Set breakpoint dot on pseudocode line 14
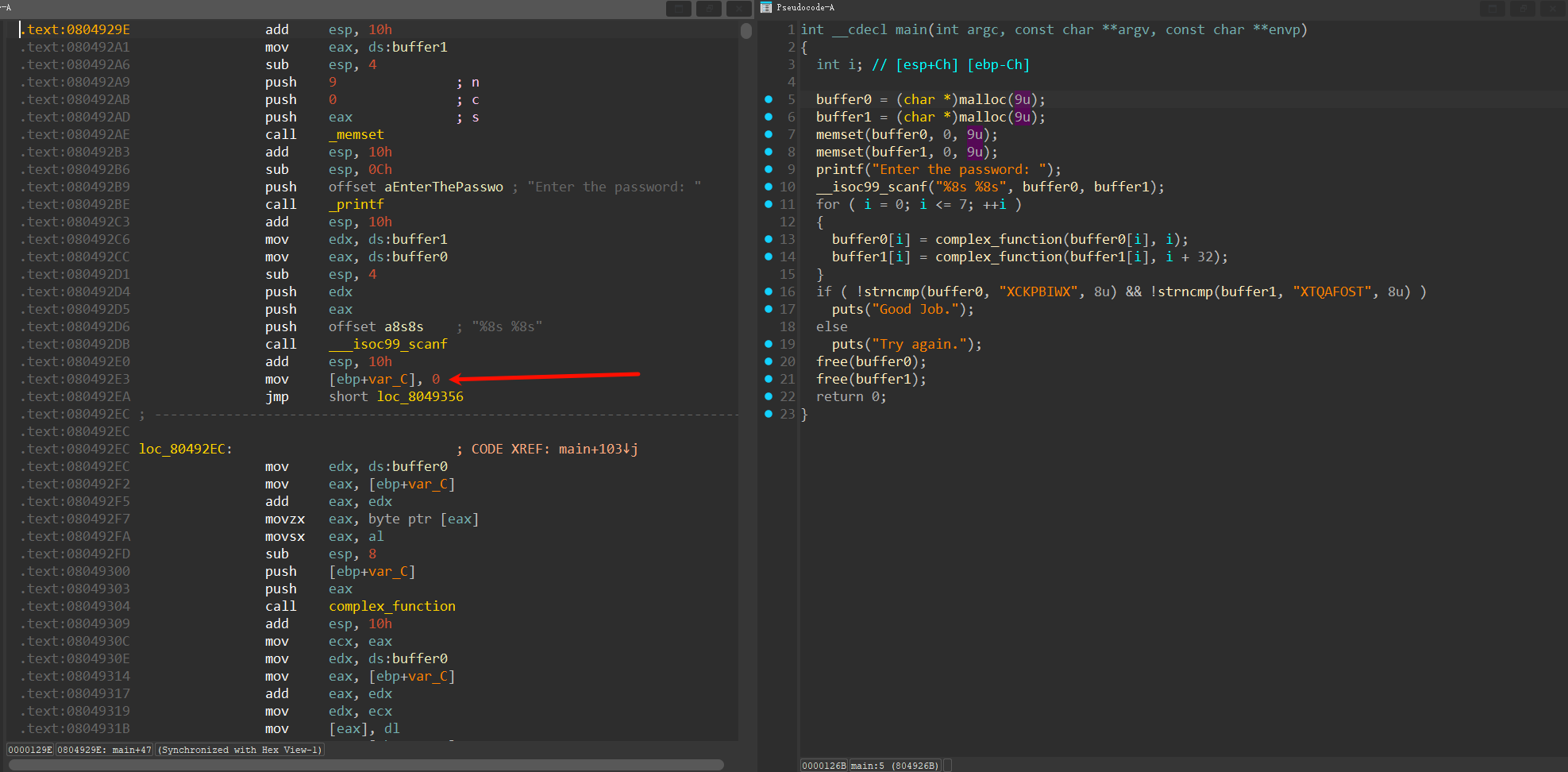 click(769, 257)
